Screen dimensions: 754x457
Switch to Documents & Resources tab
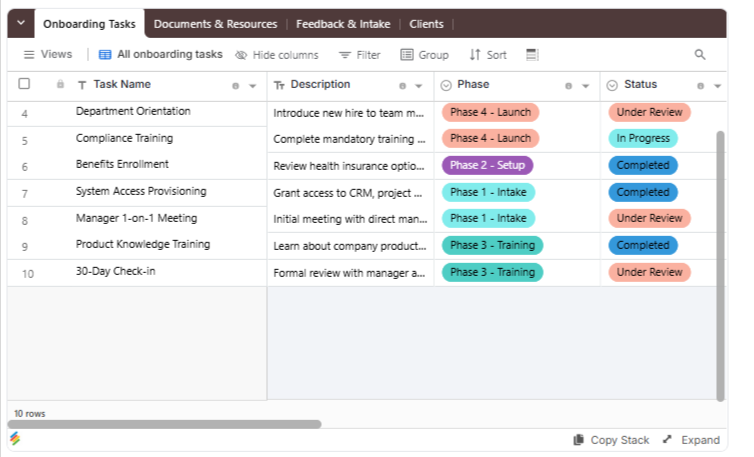(x=215, y=24)
